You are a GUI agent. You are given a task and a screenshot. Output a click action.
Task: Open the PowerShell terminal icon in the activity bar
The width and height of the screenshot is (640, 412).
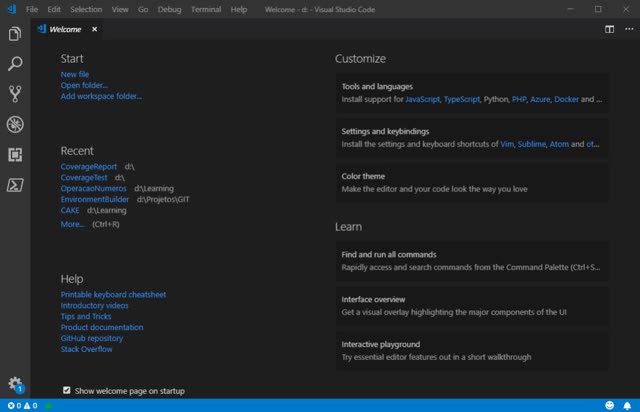click(15, 185)
